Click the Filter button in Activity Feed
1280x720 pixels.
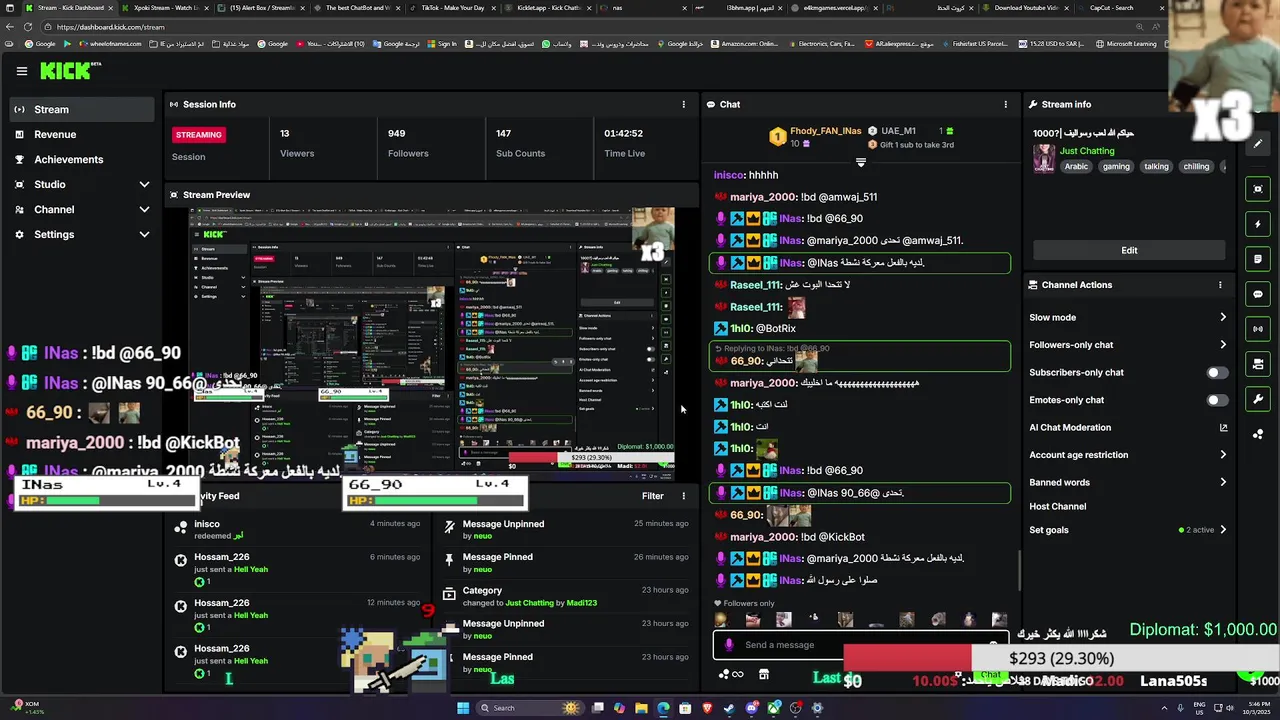652,496
